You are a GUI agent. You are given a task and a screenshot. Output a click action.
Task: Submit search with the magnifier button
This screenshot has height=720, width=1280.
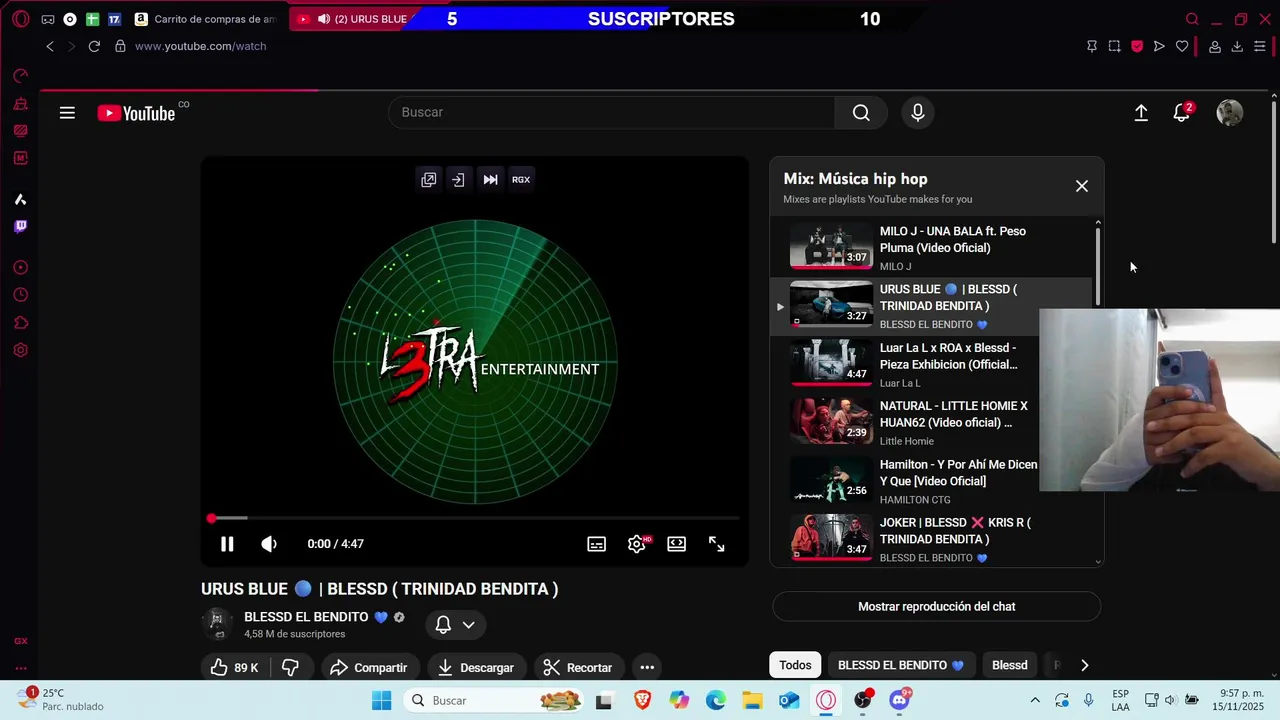861,112
